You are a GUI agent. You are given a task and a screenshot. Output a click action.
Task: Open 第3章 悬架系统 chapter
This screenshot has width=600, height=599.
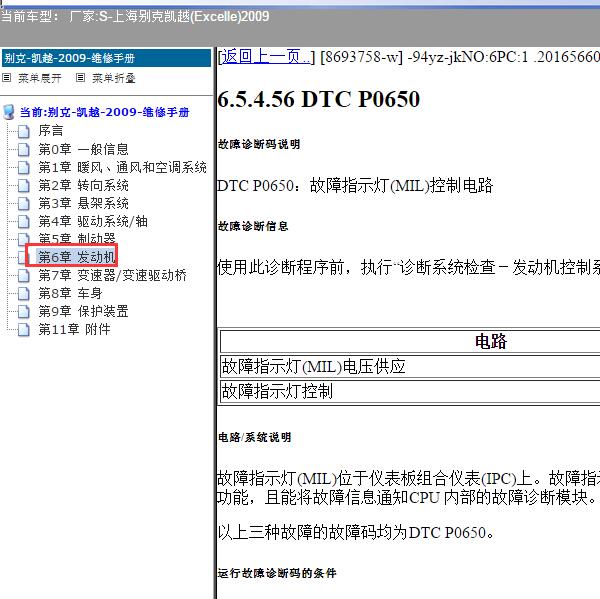pyautogui.click(x=83, y=203)
